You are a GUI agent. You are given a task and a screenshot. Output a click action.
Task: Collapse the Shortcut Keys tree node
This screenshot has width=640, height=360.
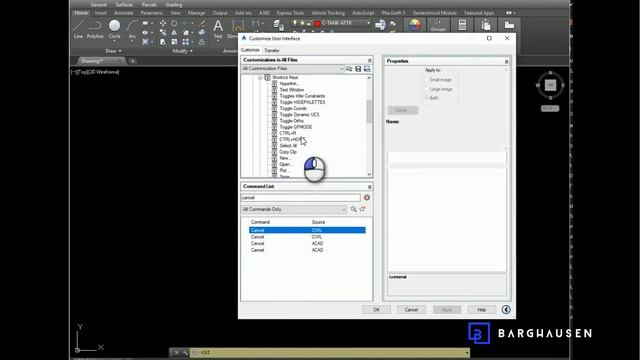click(260, 77)
